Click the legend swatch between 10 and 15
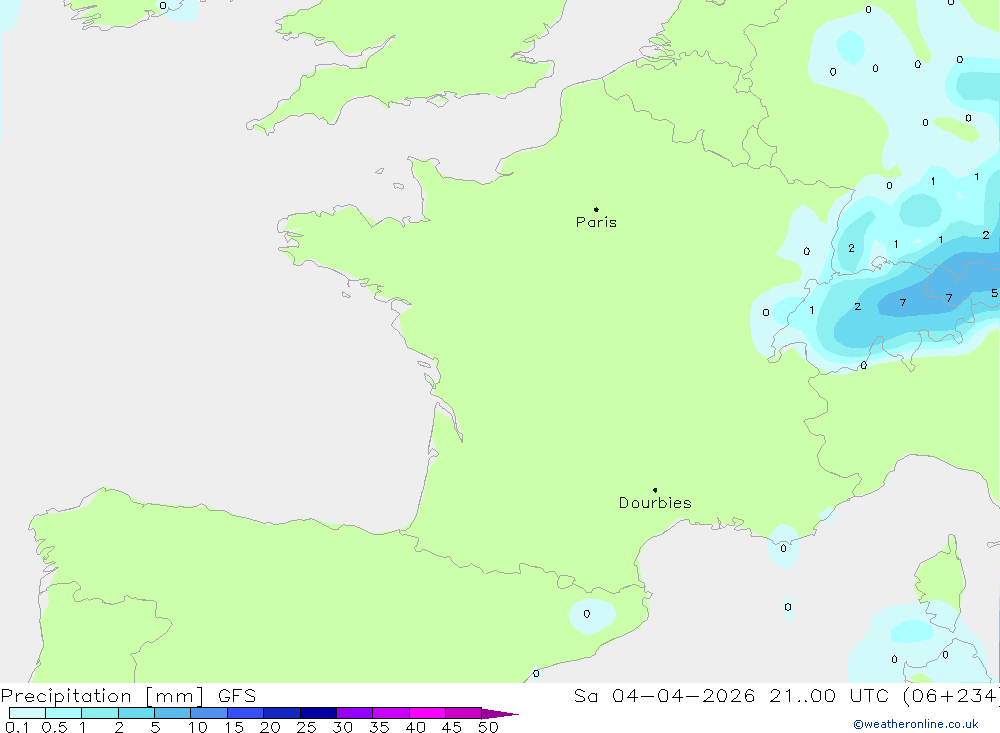Viewport: 1000px width, 733px height. pyautogui.click(x=209, y=713)
